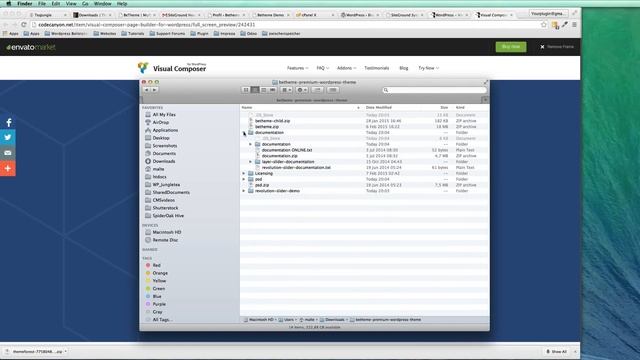Click the Finder share toolbar button
Screen dimensions: 640x360
[317, 90]
